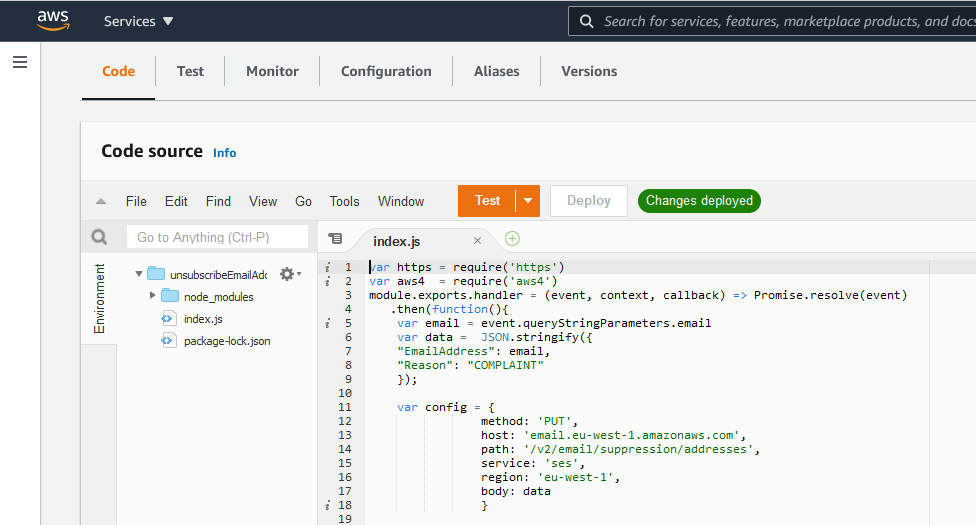
Task: Open a new tab with plus icon
Action: tap(512, 239)
